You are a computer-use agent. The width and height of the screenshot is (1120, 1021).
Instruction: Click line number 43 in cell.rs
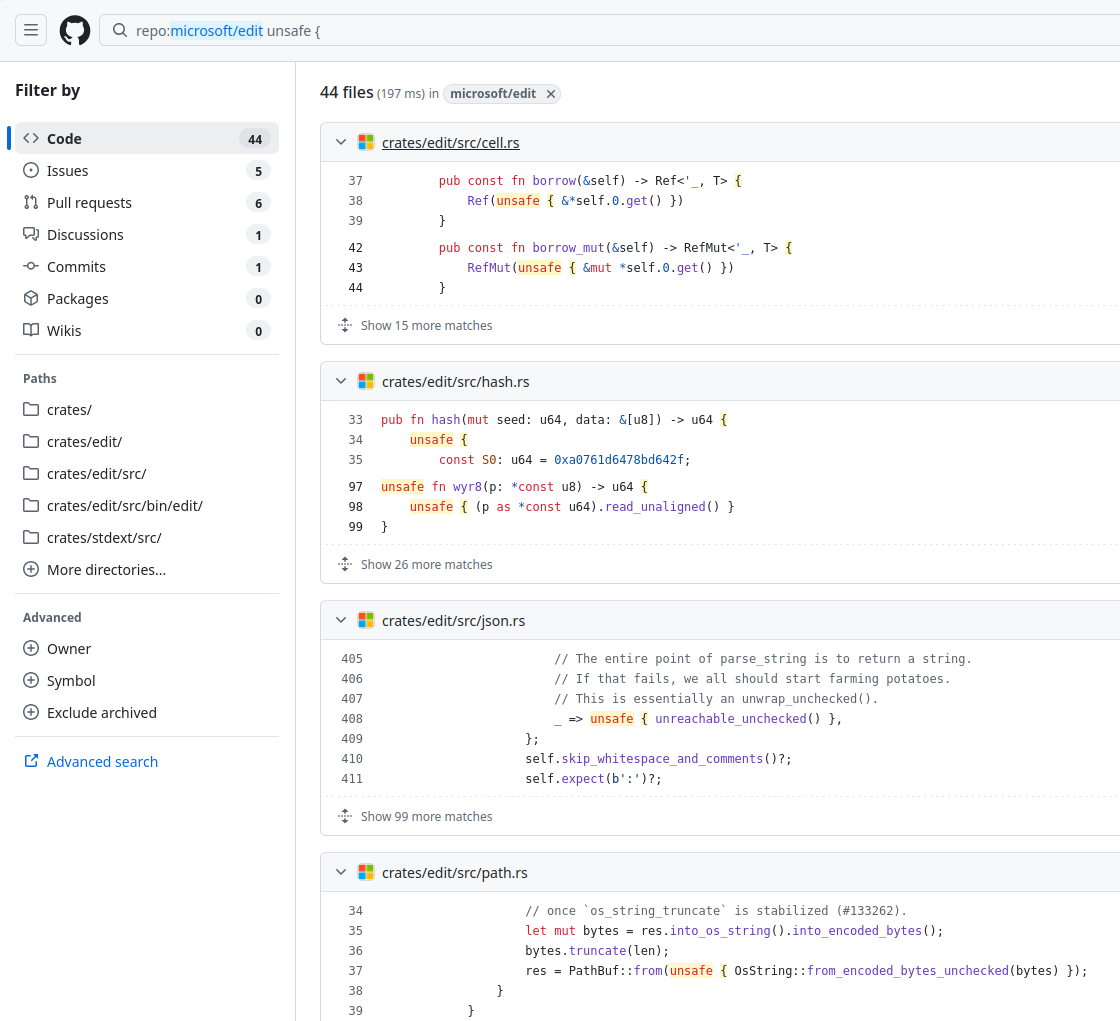[356, 268]
